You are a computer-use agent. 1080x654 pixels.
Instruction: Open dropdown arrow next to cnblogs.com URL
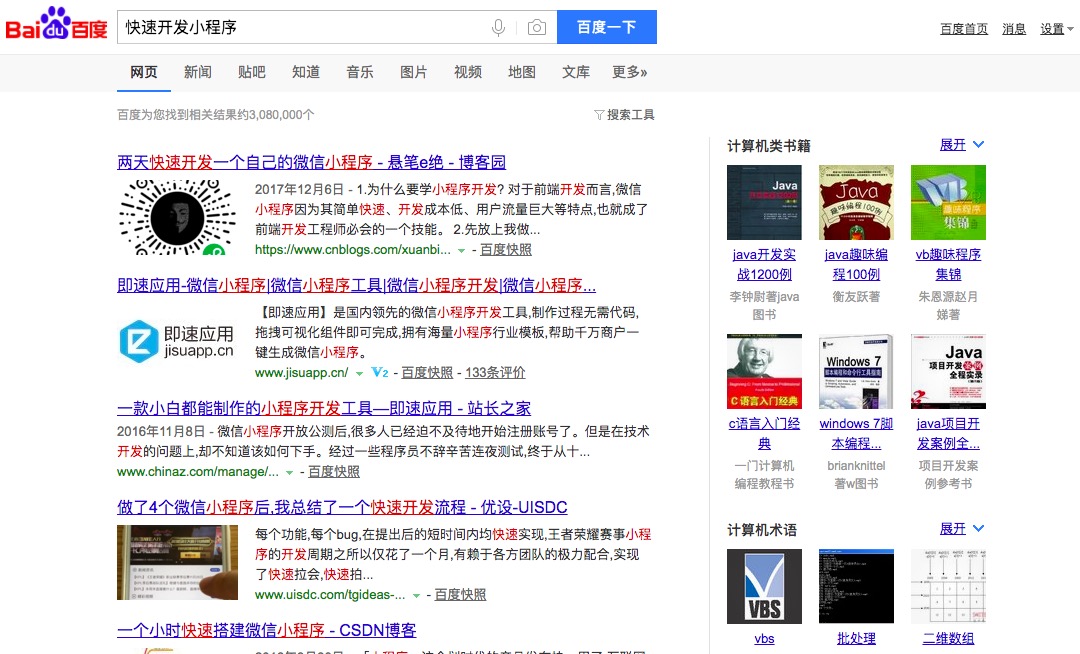point(461,251)
